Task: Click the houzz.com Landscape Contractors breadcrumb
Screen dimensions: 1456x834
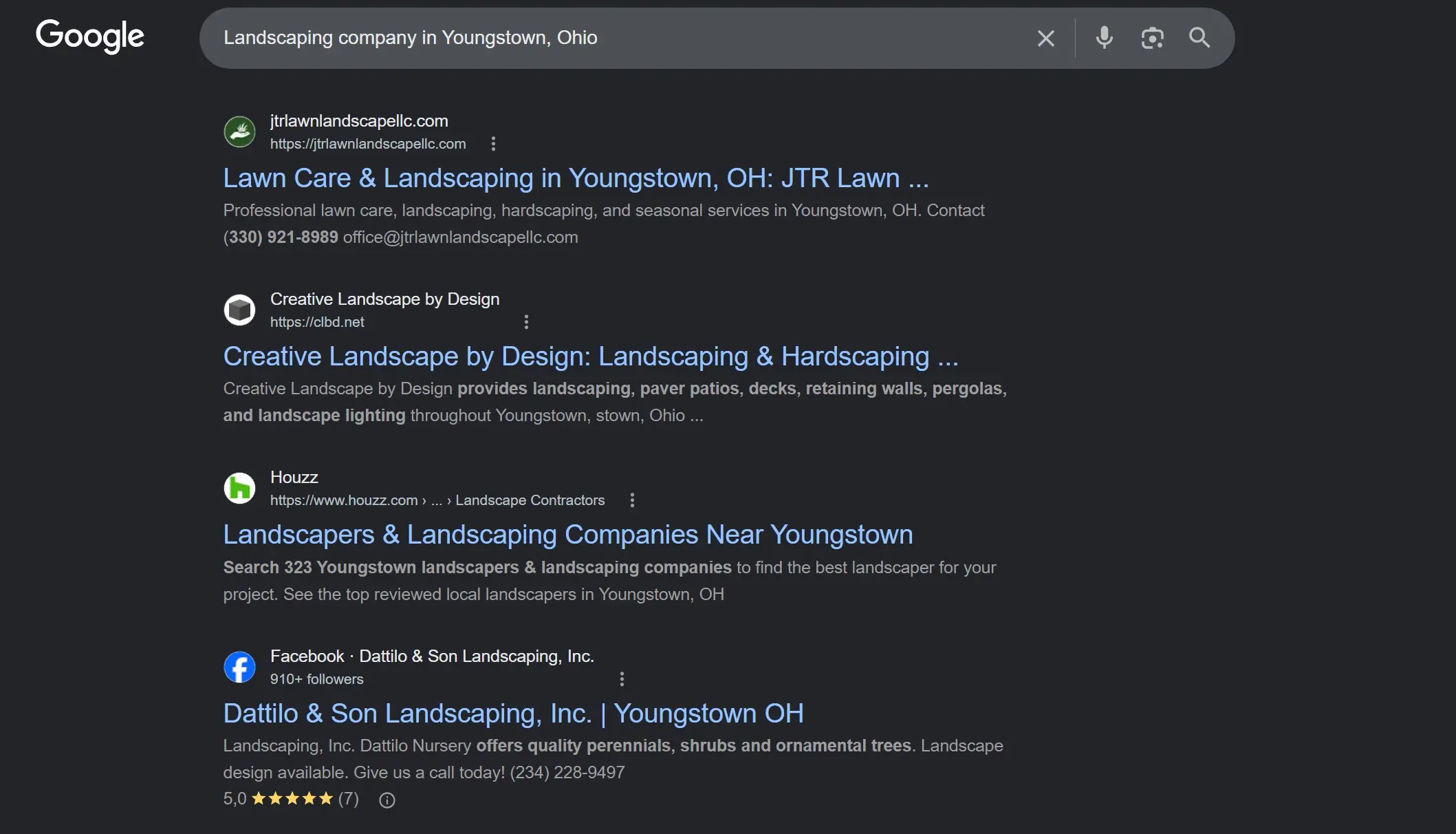Action: point(437,500)
